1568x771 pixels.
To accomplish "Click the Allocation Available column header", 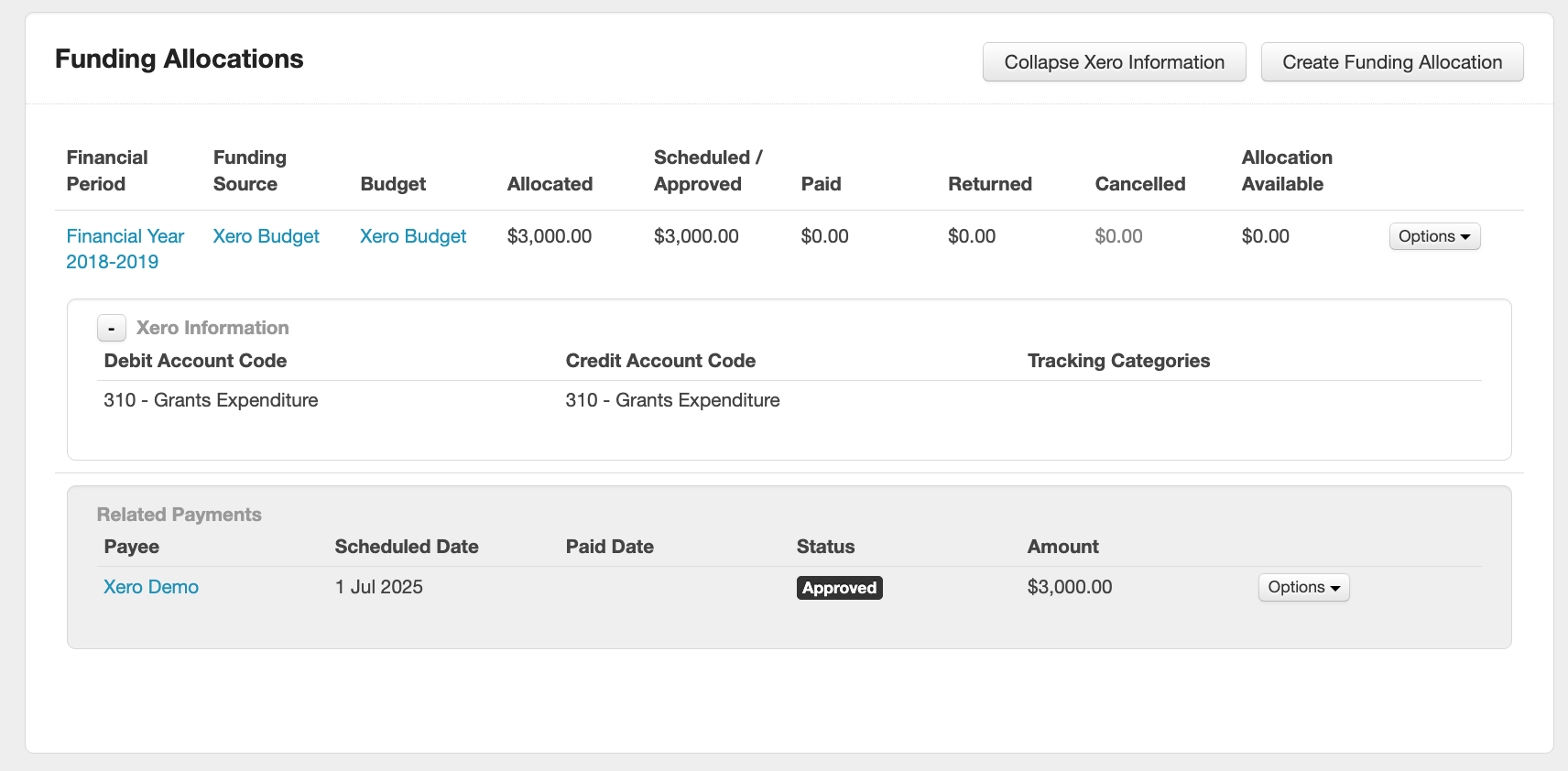I will tap(1286, 170).
